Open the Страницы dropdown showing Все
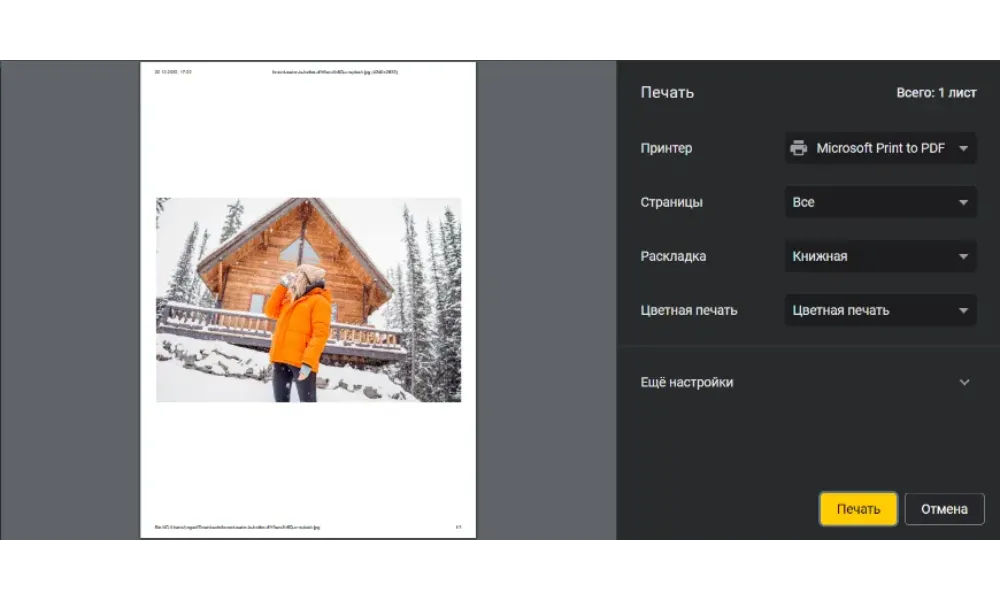The height and width of the screenshot is (600, 1000). tap(880, 202)
